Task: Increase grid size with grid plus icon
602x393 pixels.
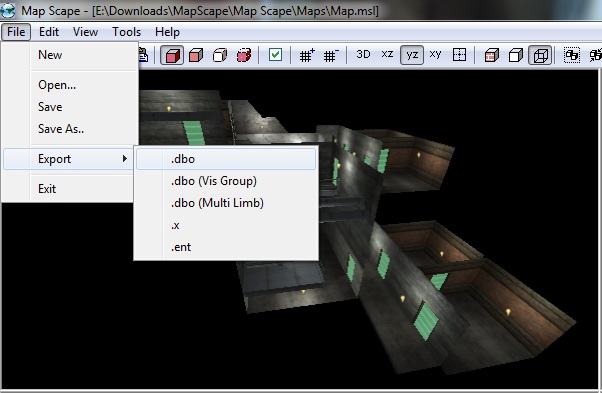Action: click(x=306, y=55)
